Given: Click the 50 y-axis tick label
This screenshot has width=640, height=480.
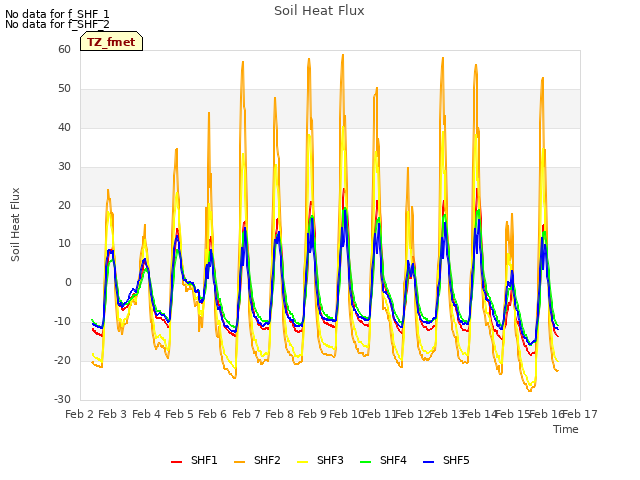Looking at the screenshot, I should [64, 89].
